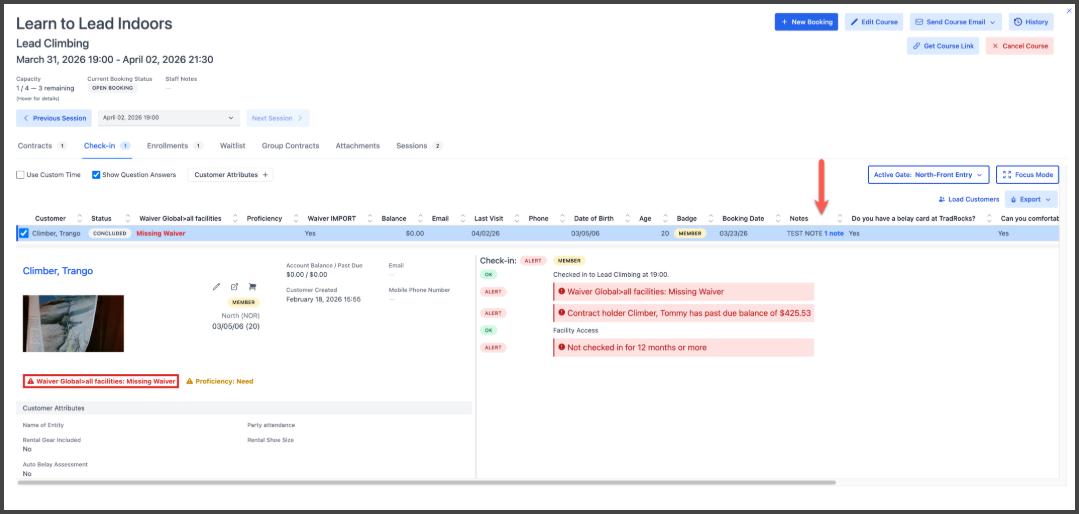Switch to the Enrollments tab
This screenshot has width=1079, height=514.
click(x=167, y=146)
